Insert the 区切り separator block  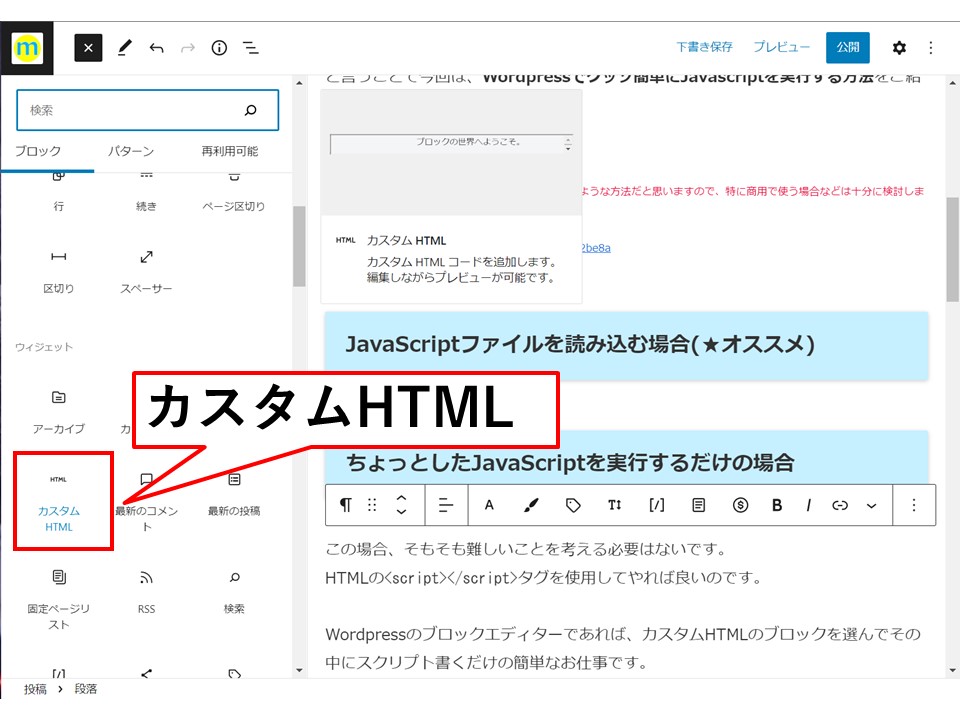tap(59, 272)
